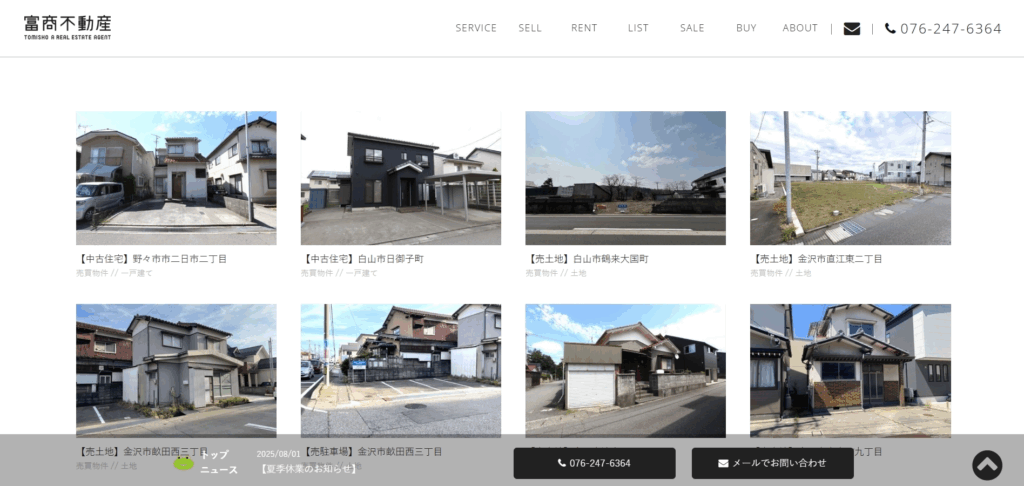This screenshot has height=486, width=1024.
Task: Open the SERVICE menu item
Action: click(x=476, y=28)
